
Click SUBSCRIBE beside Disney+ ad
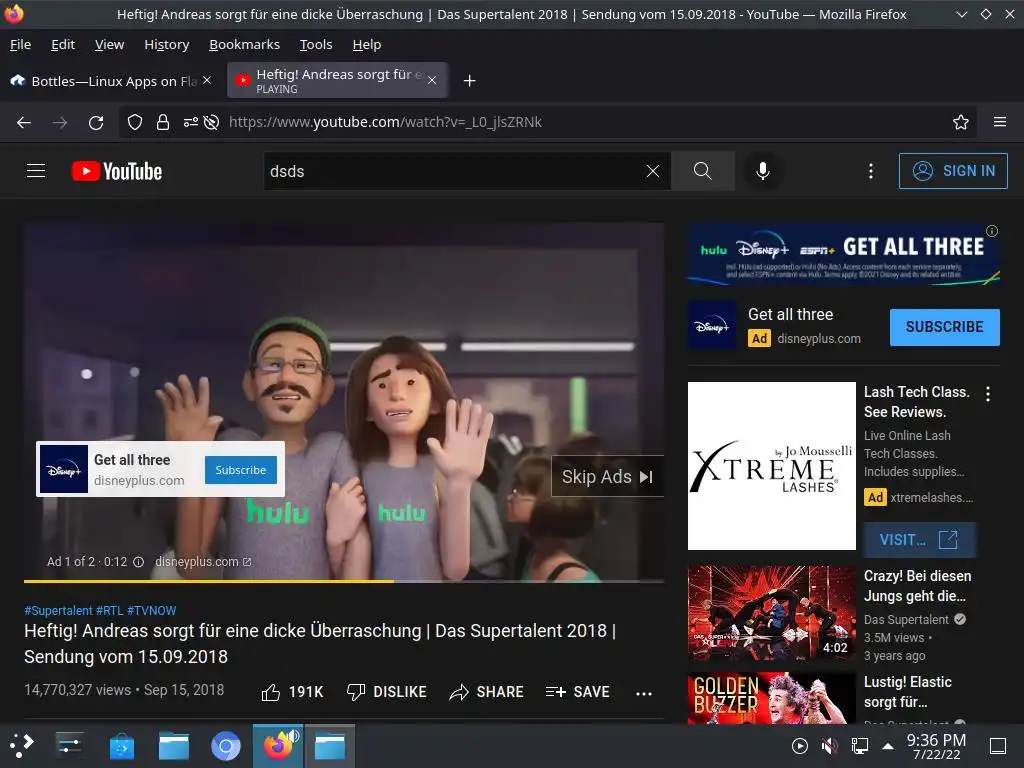coord(944,327)
